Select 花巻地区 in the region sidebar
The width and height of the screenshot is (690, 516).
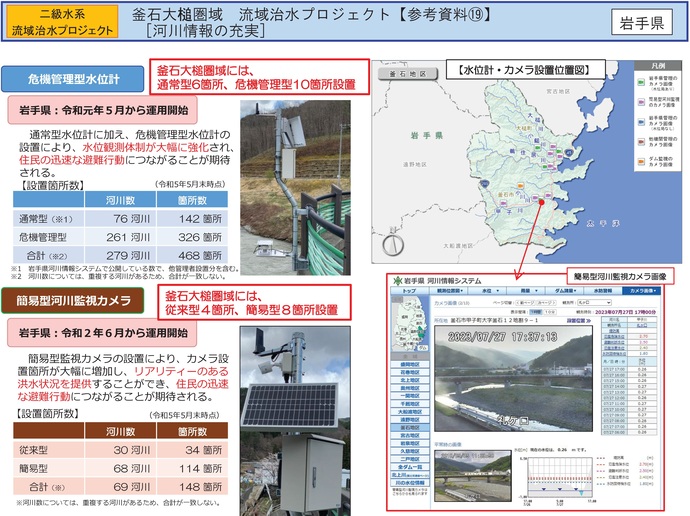409,372
